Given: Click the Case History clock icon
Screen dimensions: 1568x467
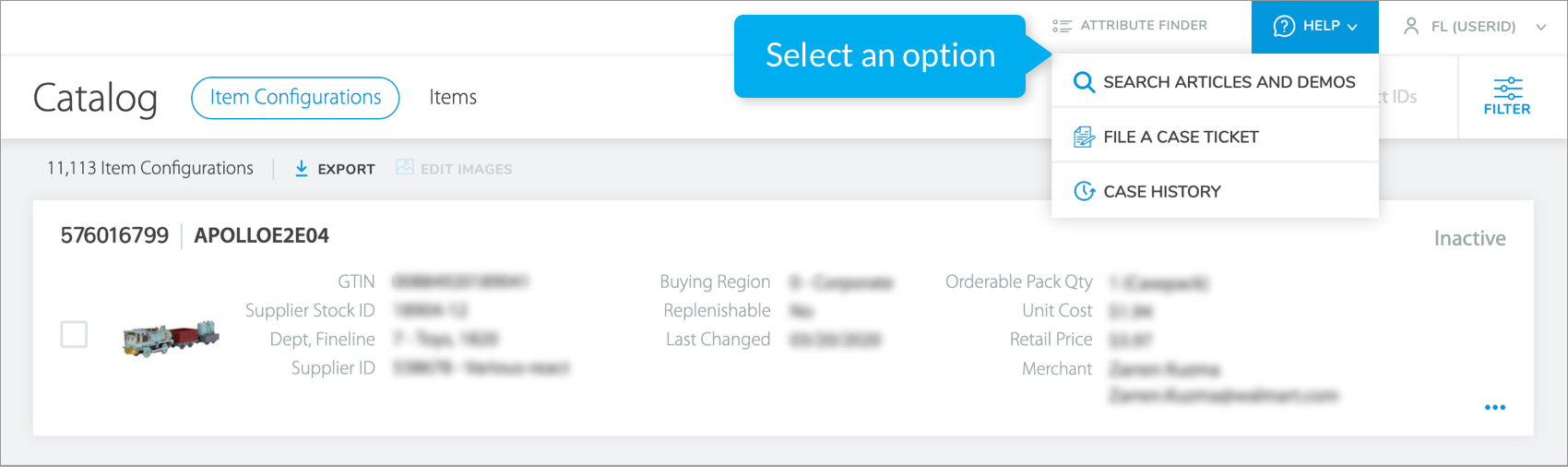Looking at the screenshot, I should 1084,192.
